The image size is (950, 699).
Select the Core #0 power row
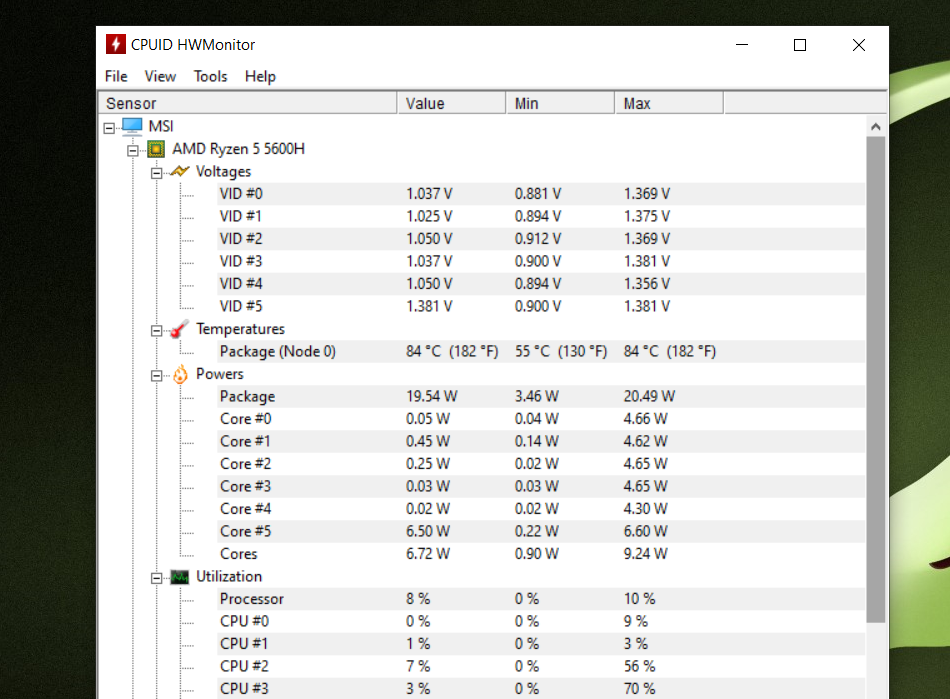click(541, 419)
